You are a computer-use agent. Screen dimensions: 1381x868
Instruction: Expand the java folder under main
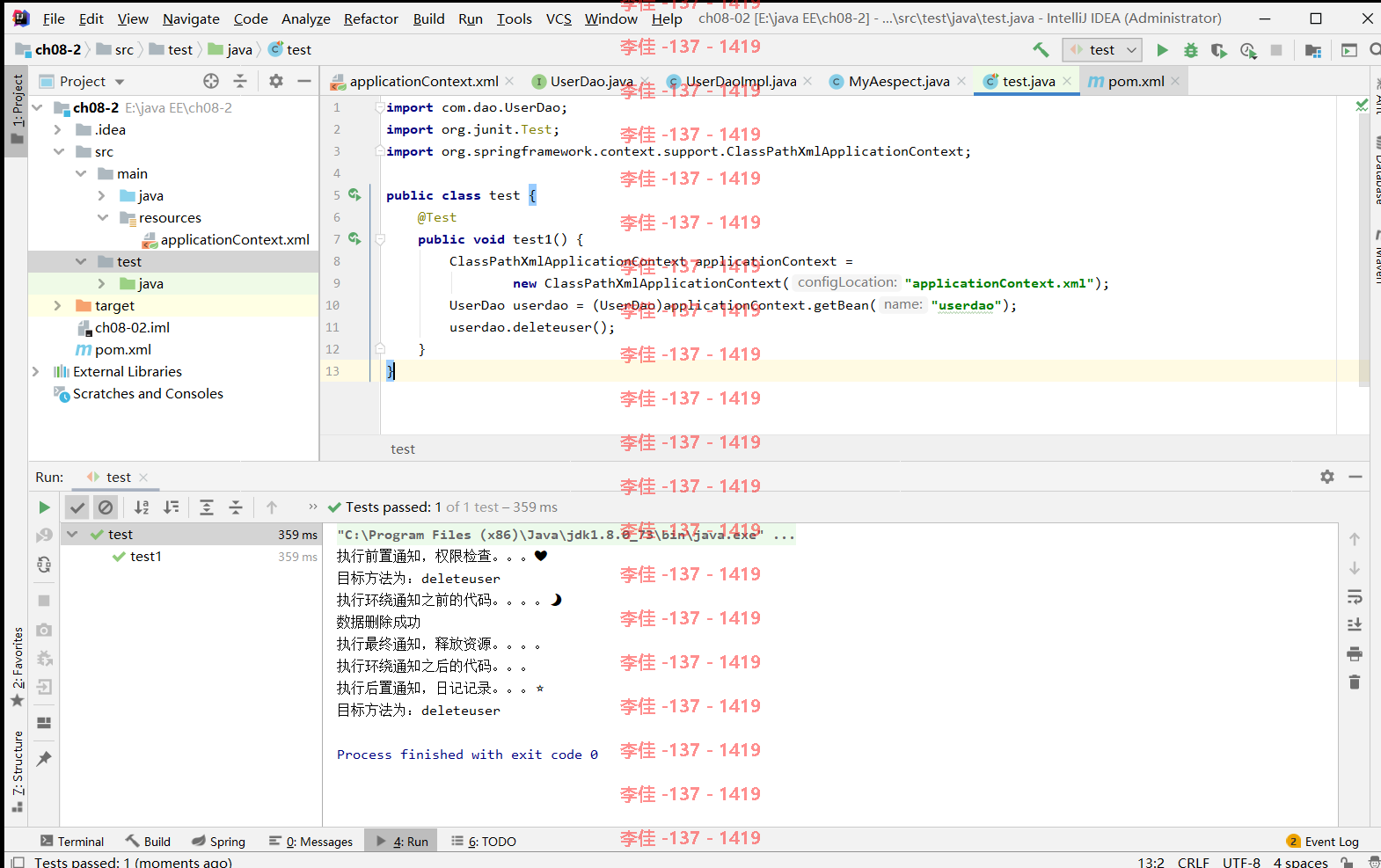click(x=102, y=195)
